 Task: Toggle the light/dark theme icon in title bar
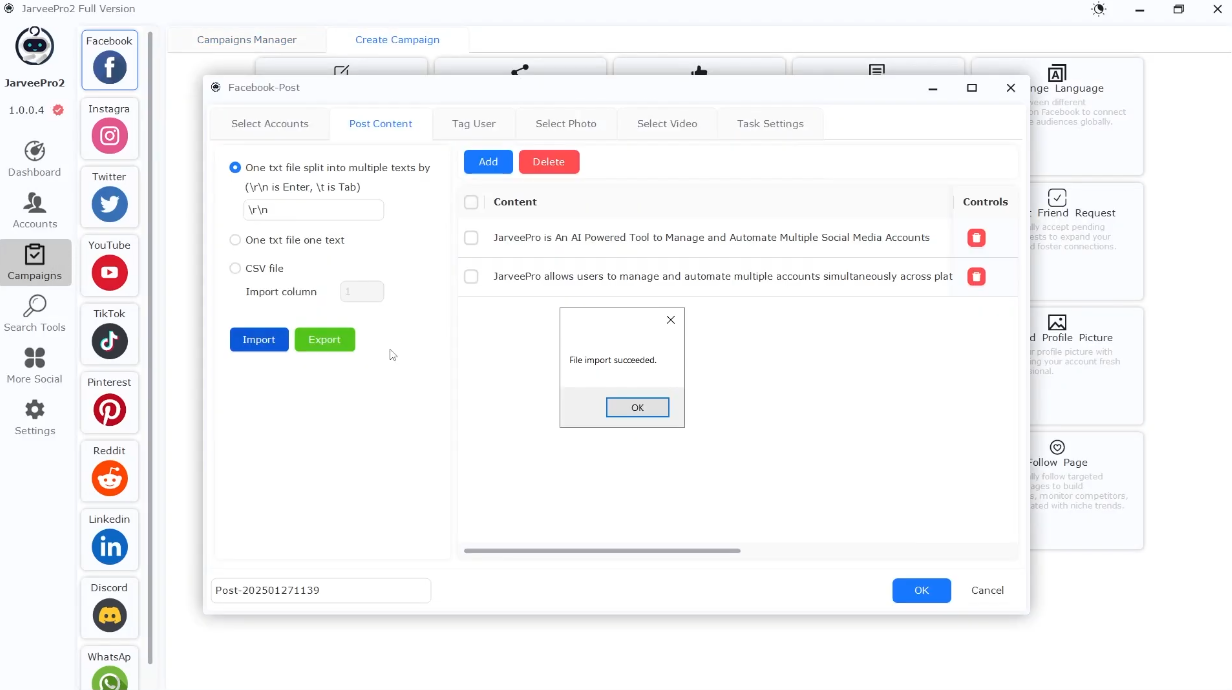pyautogui.click(x=1099, y=10)
